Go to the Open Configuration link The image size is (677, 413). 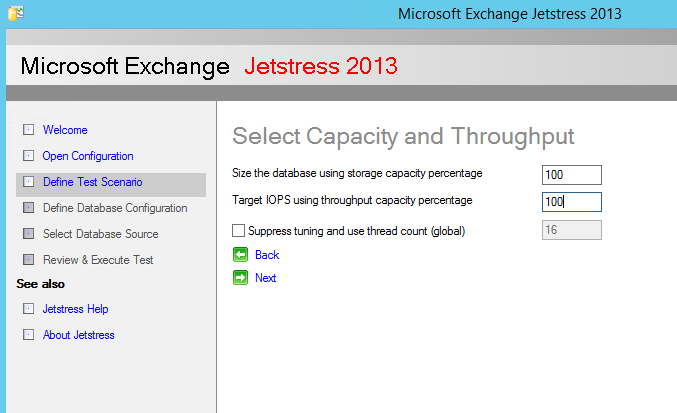[x=88, y=156]
